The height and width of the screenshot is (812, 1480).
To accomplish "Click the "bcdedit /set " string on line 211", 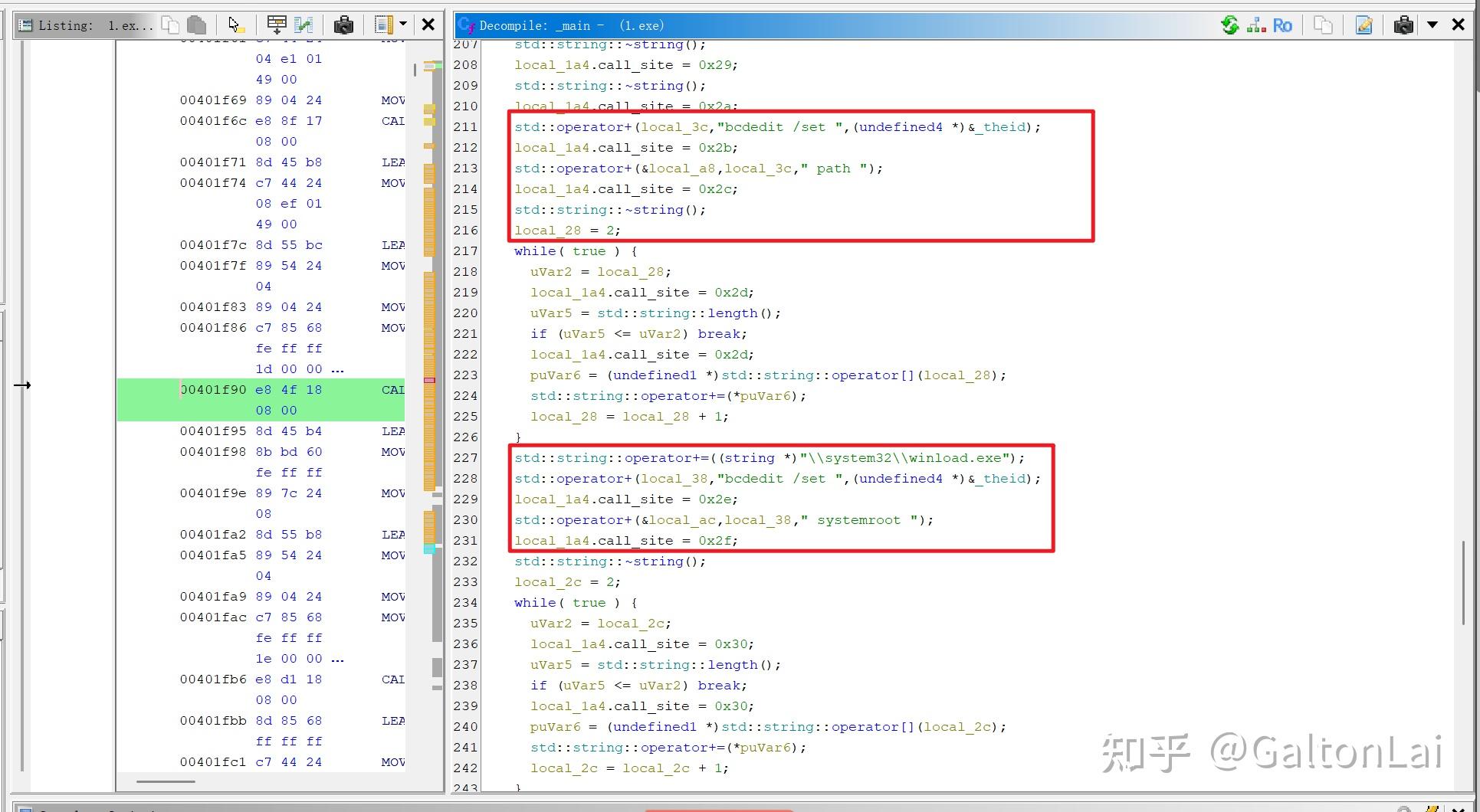I will [780, 126].
